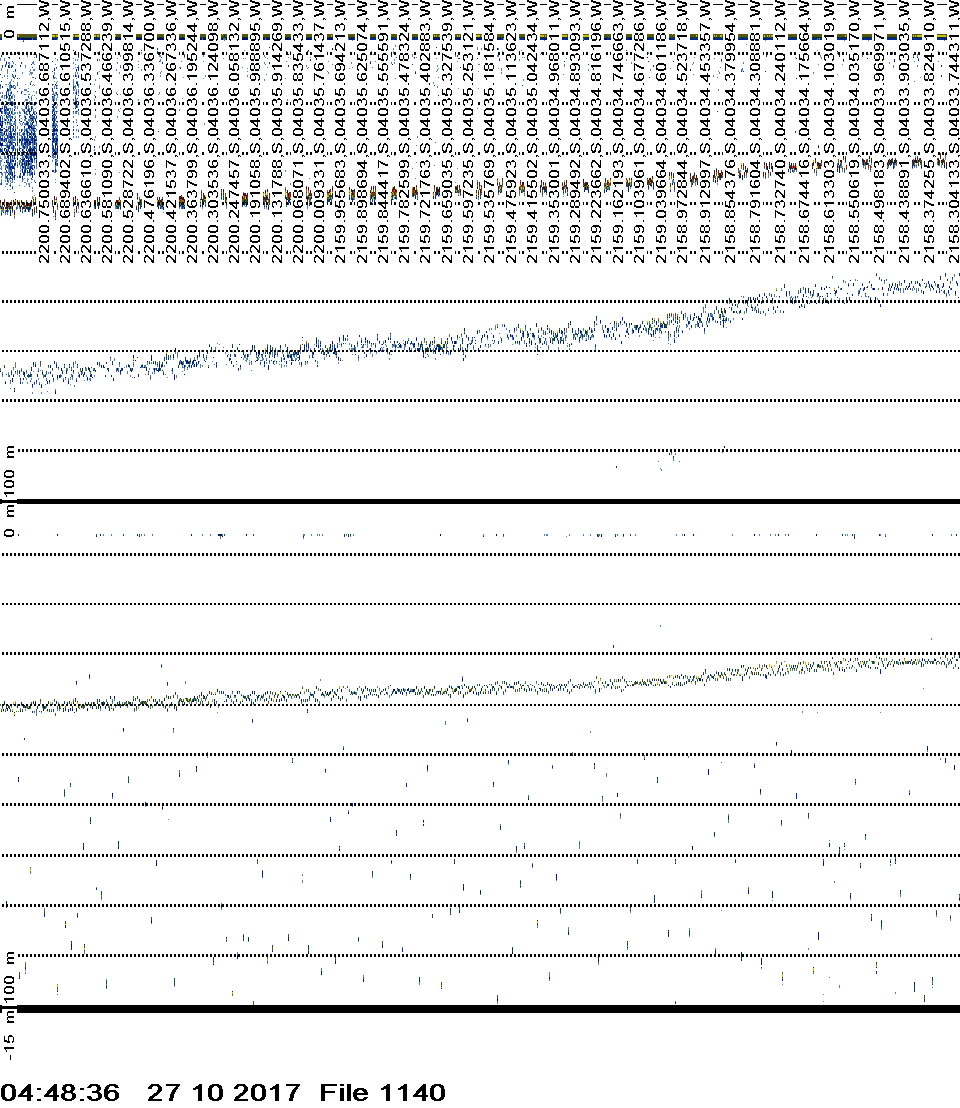Click position label starting 2200.131788,S
Screen dimensions: 960x1108
click(x=277, y=131)
